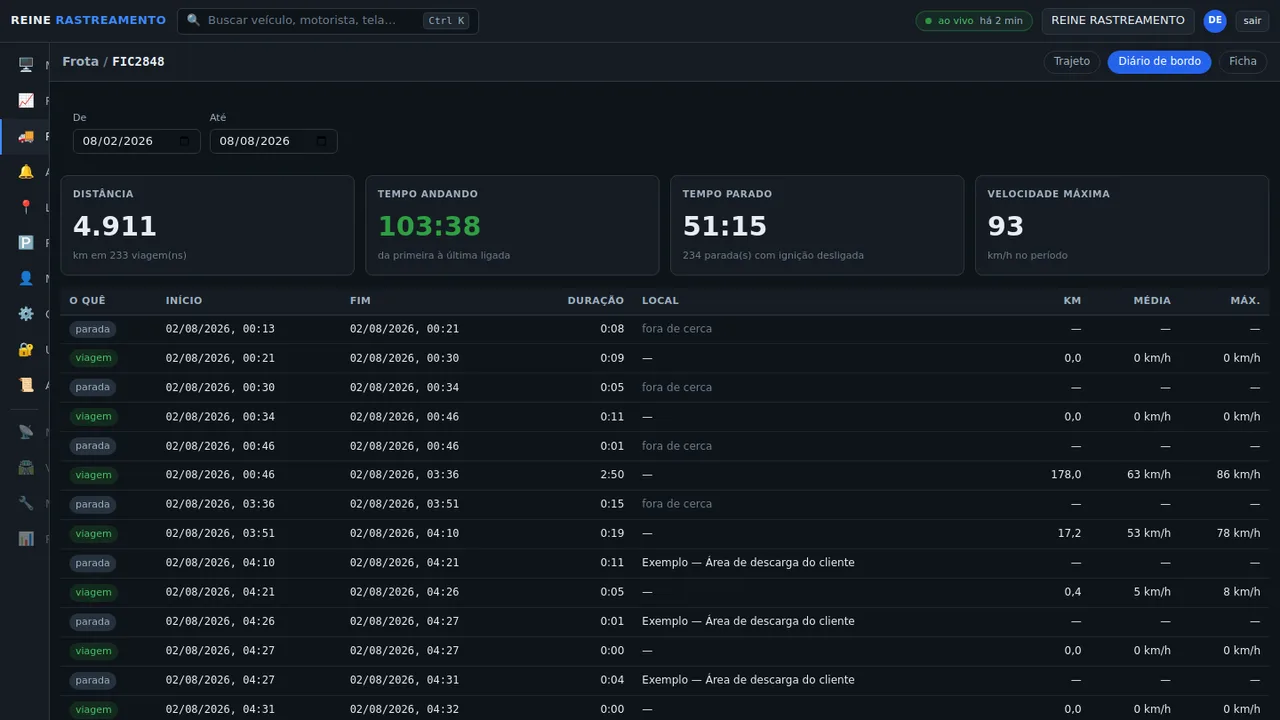The height and width of the screenshot is (720, 1280).
Task: Open the monitor icon in the sidebar
Action: click(x=26, y=65)
